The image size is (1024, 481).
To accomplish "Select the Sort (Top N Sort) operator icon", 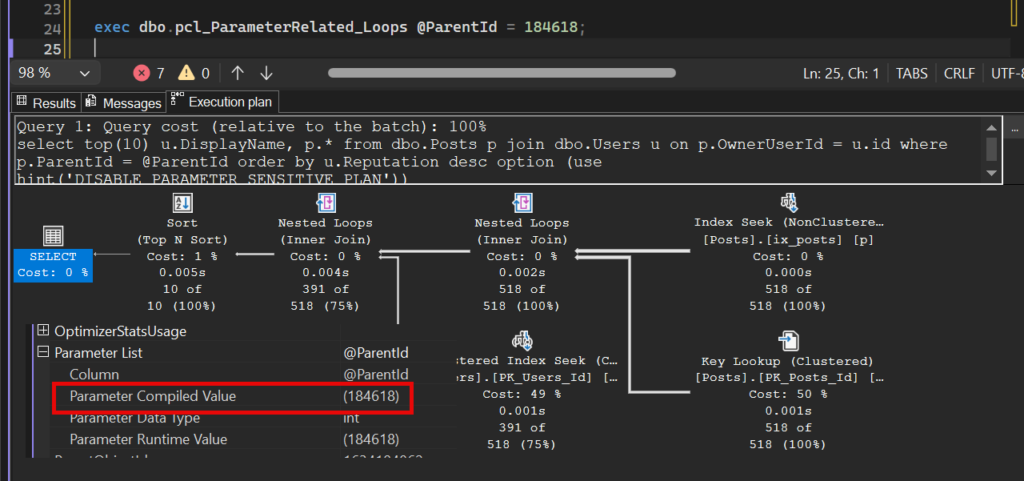I will [182, 203].
